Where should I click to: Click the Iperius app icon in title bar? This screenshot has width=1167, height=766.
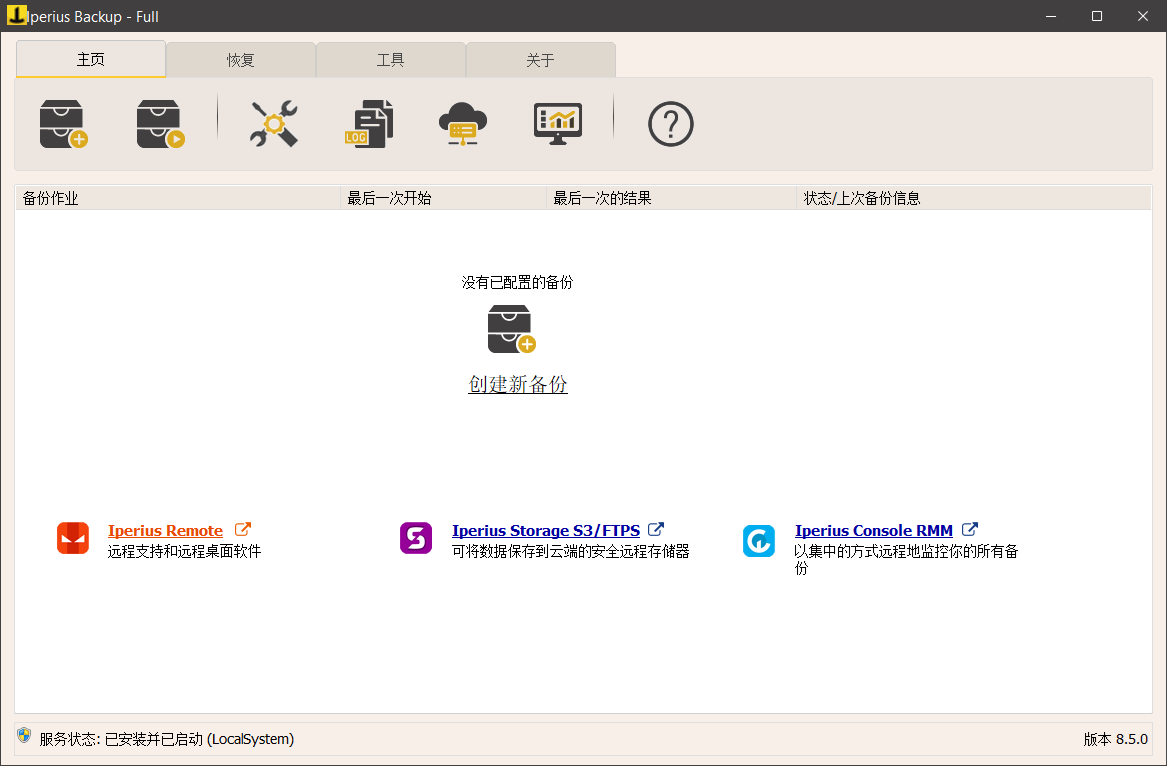tap(16, 16)
